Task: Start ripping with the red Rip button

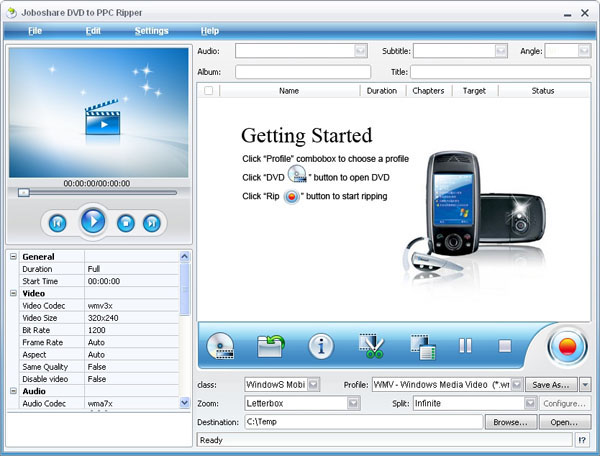Action: pos(567,347)
